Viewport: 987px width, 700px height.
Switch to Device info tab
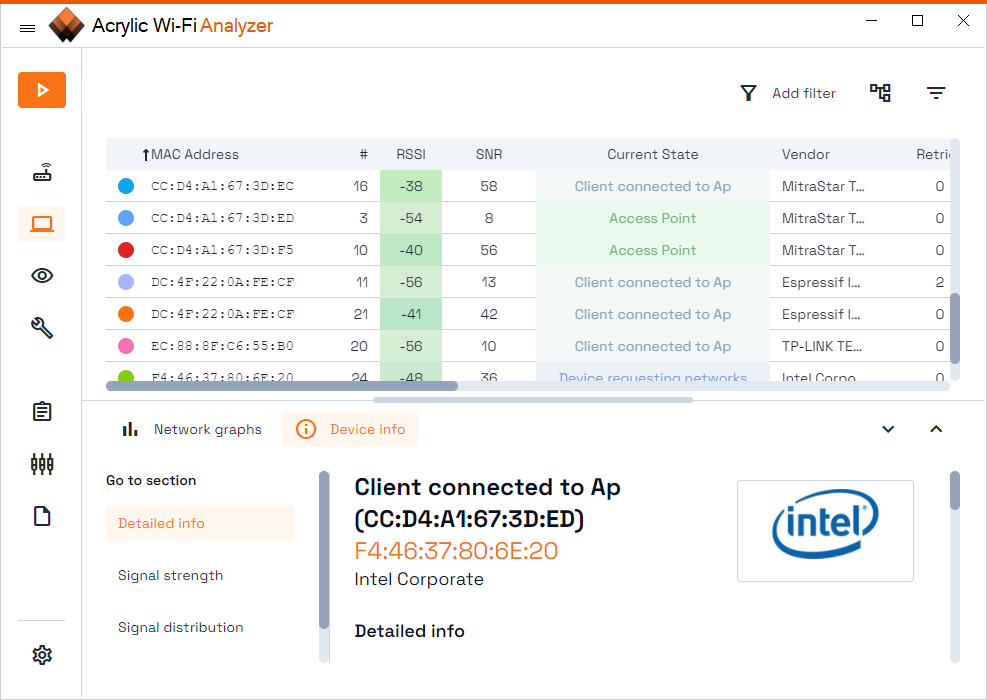[350, 429]
